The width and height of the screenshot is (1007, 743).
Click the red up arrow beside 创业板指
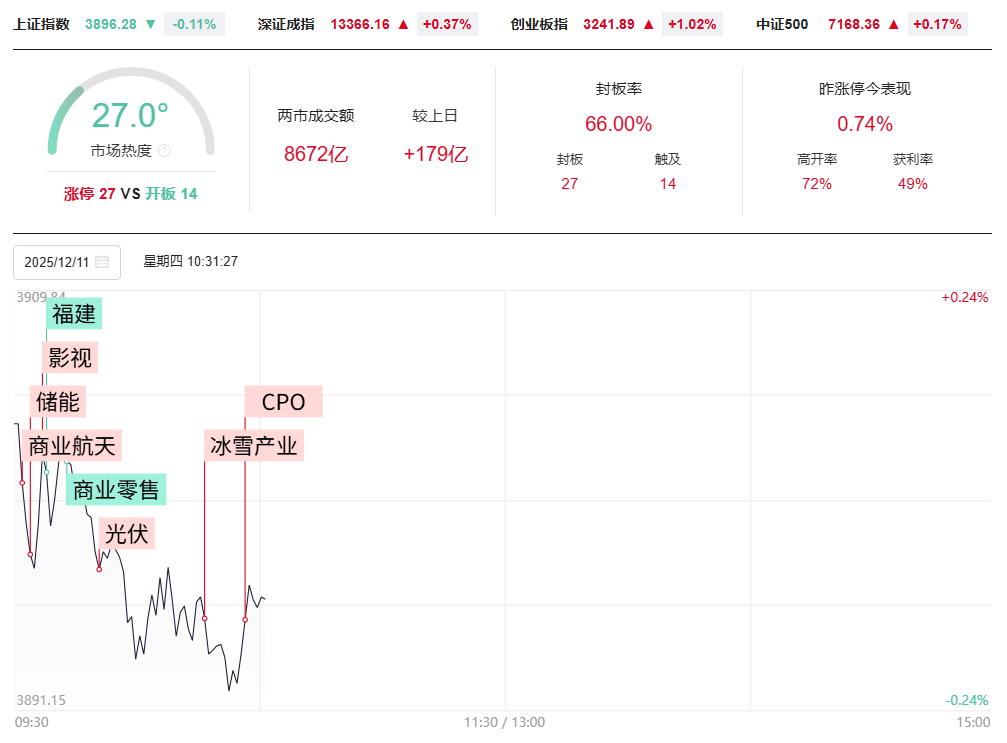[649, 24]
